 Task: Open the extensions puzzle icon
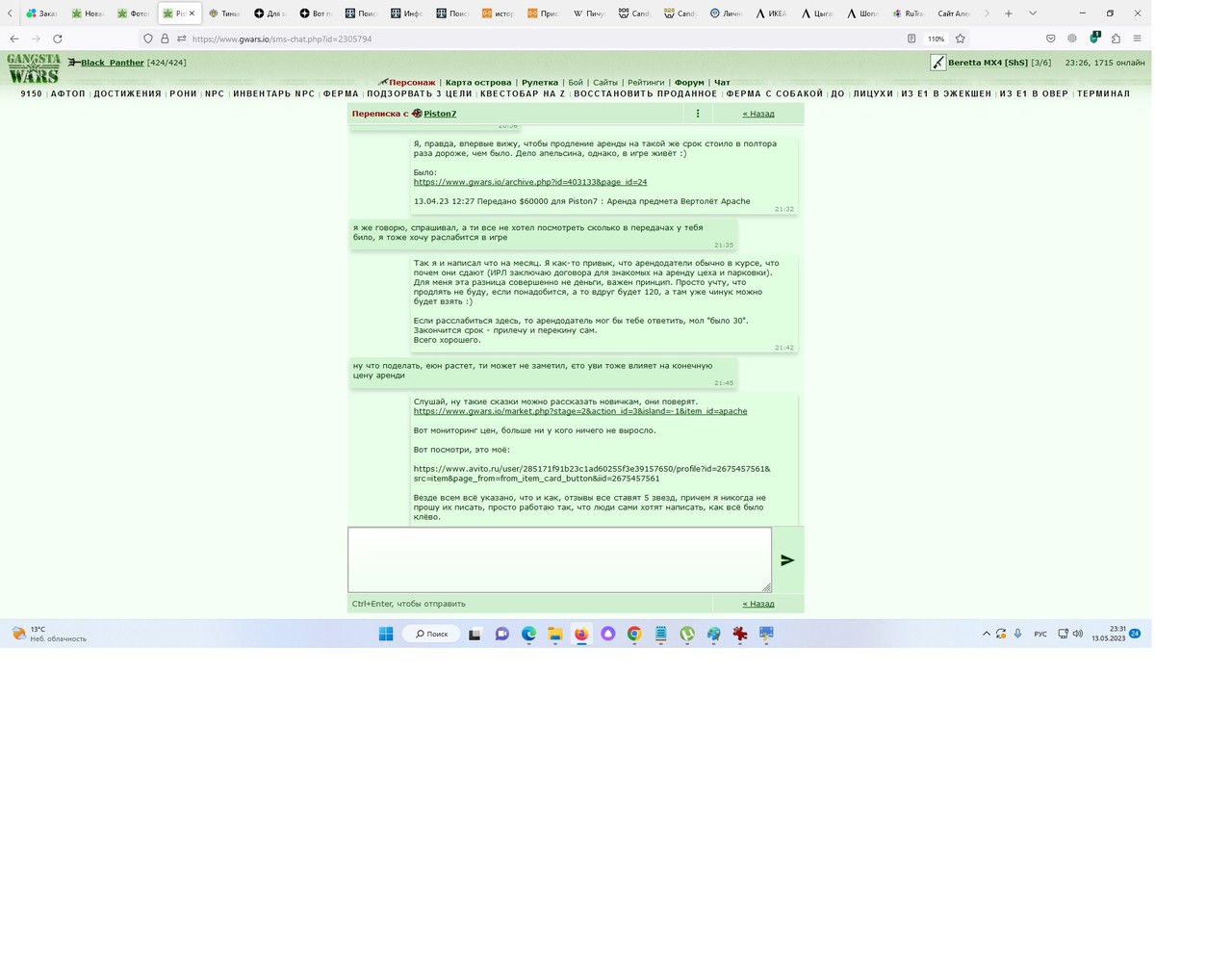(x=1116, y=39)
